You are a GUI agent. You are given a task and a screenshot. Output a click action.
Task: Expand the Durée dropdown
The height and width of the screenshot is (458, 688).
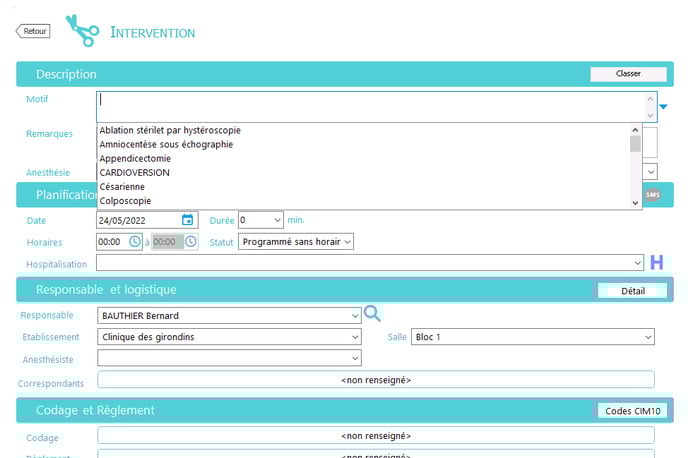276,220
